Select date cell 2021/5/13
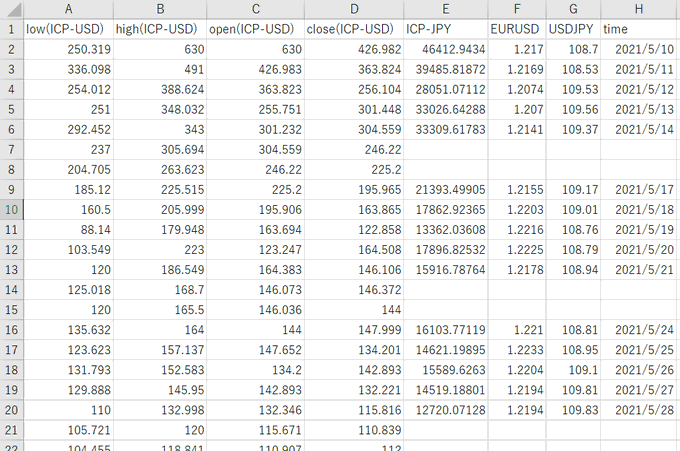680x451 pixels. click(x=640, y=109)
